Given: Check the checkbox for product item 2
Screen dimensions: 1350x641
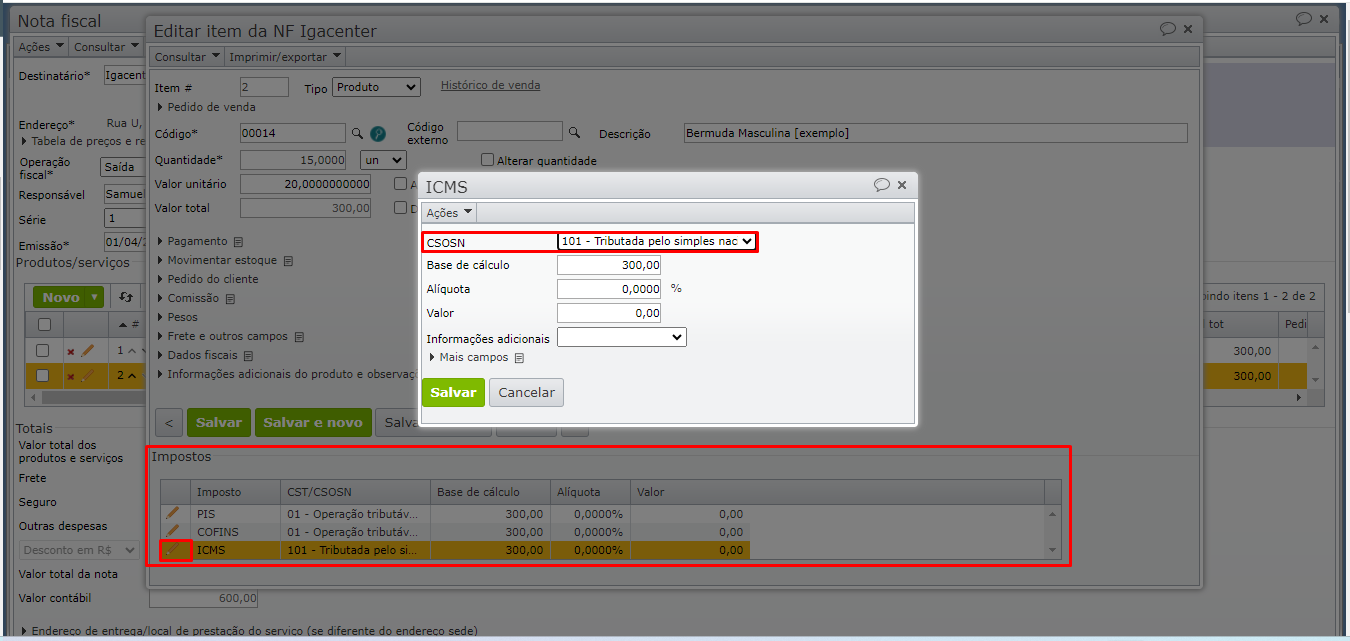Looking at the screenshot, I should 42,375.
